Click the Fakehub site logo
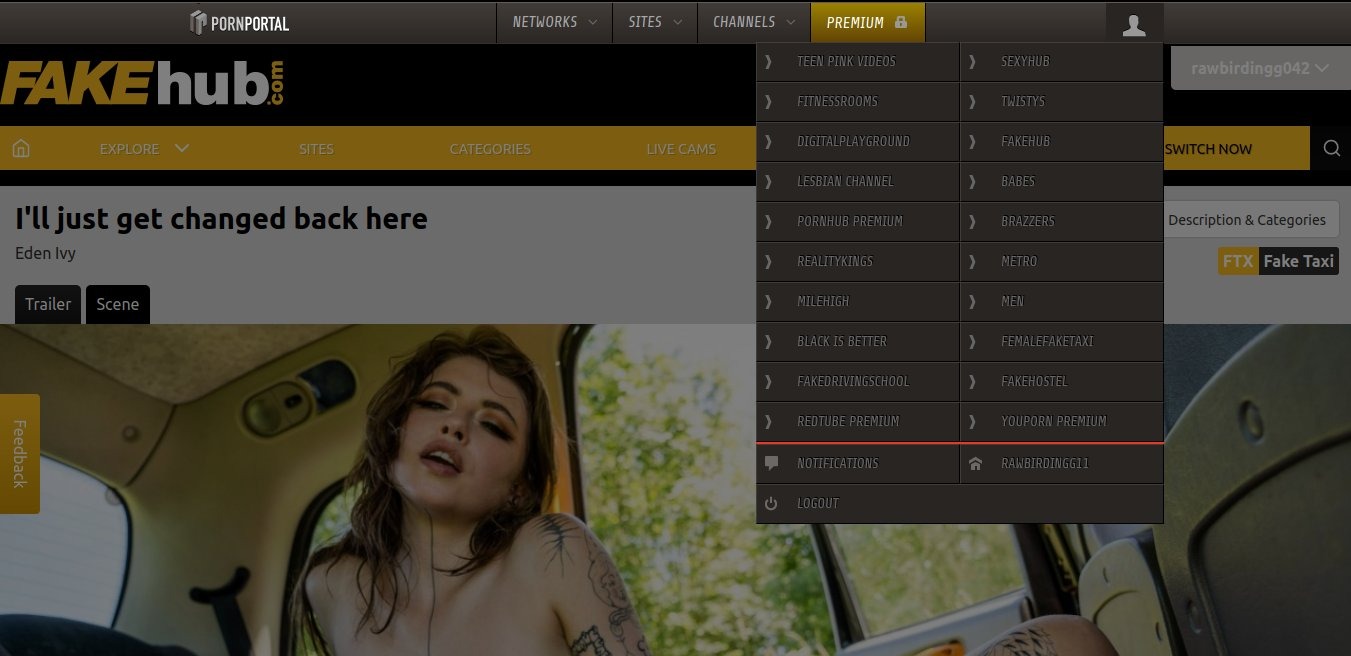The width and height of the screenshot is (1351, 656). pyautogui.click(x=143, y=84)
